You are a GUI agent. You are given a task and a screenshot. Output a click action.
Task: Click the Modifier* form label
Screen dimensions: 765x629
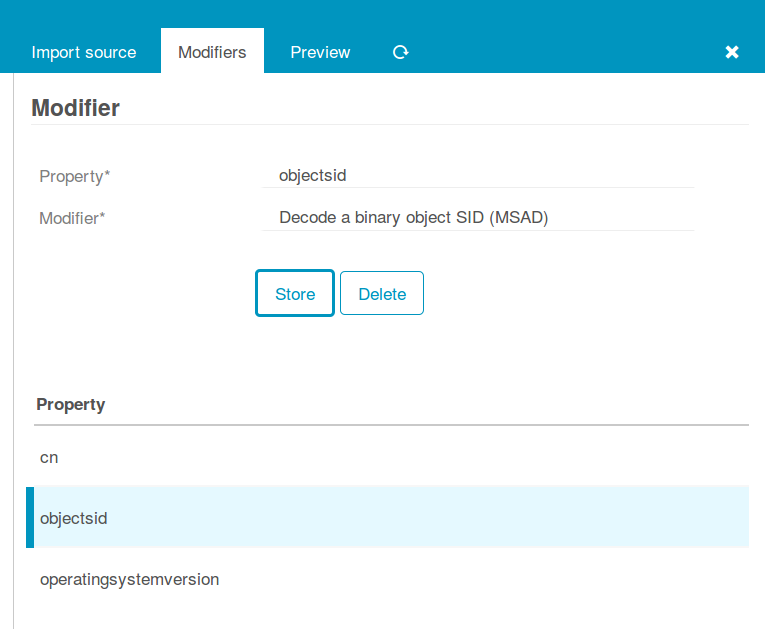(72, 217)
